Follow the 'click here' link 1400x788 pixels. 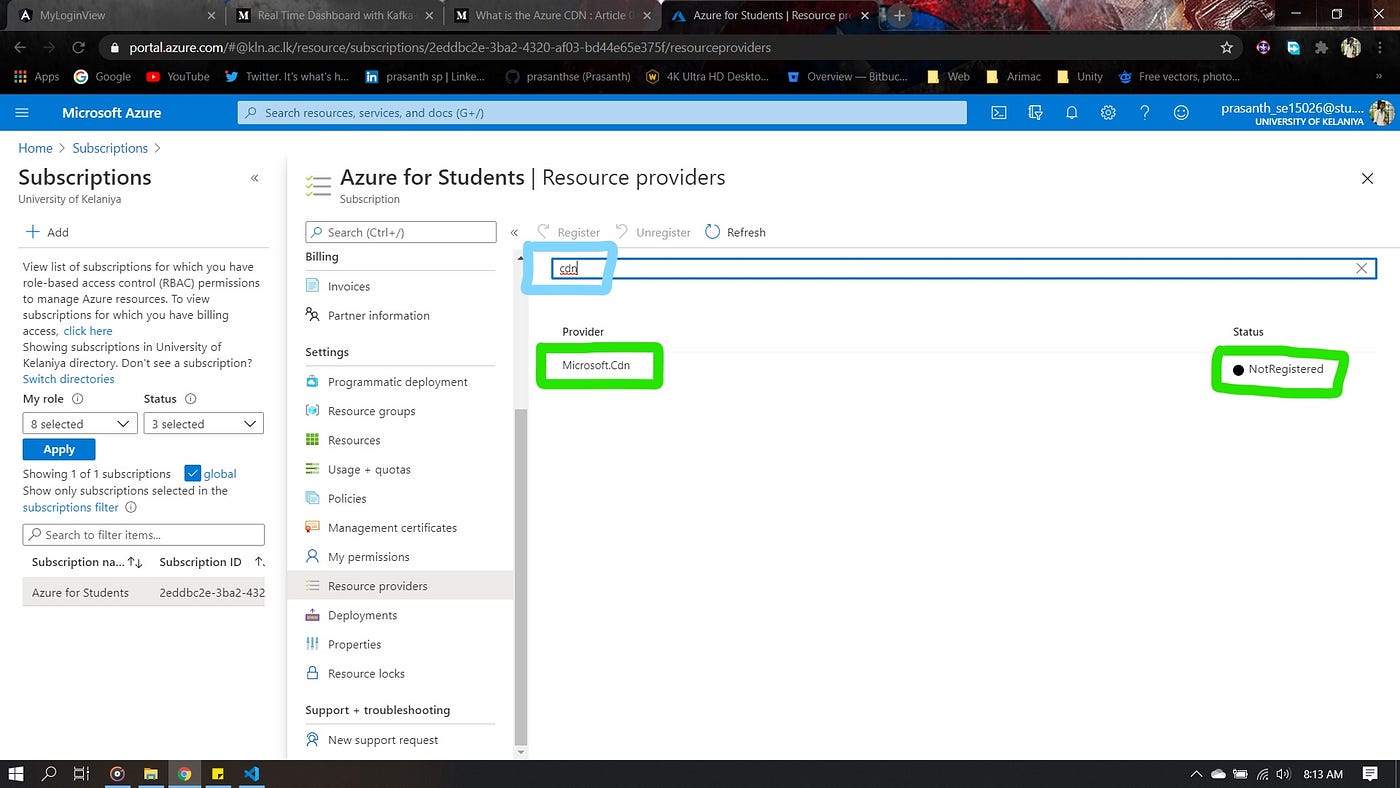(x=88, y=331)
